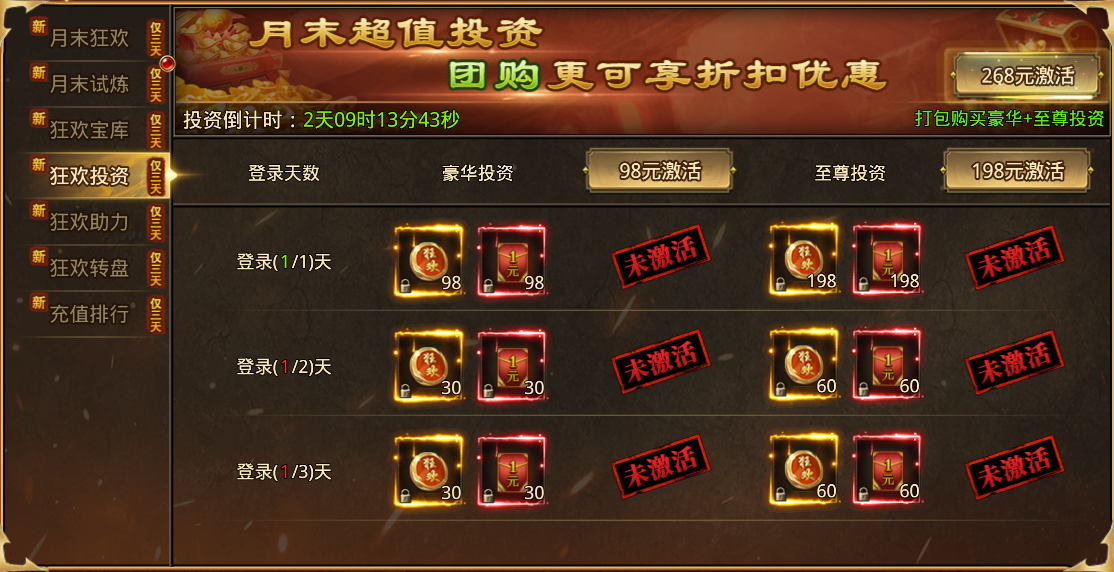The width and height of the screenshot is (1114, 572).
Task: Click the 98元激活 button
Action: [x=659, y=171]
